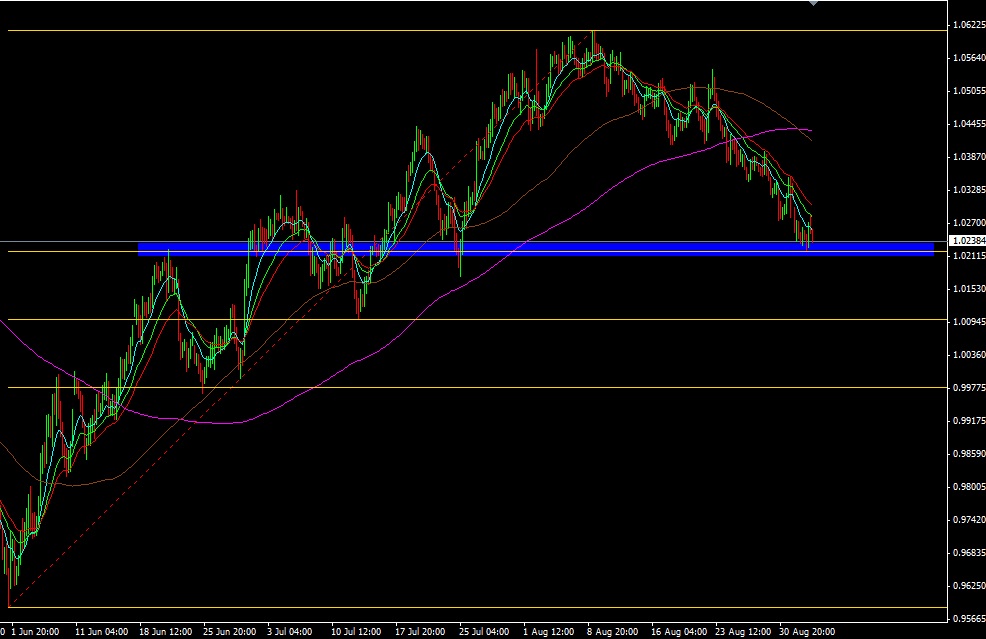
Task: Click the 1.00945 price axis label
Action: (969, 321)
